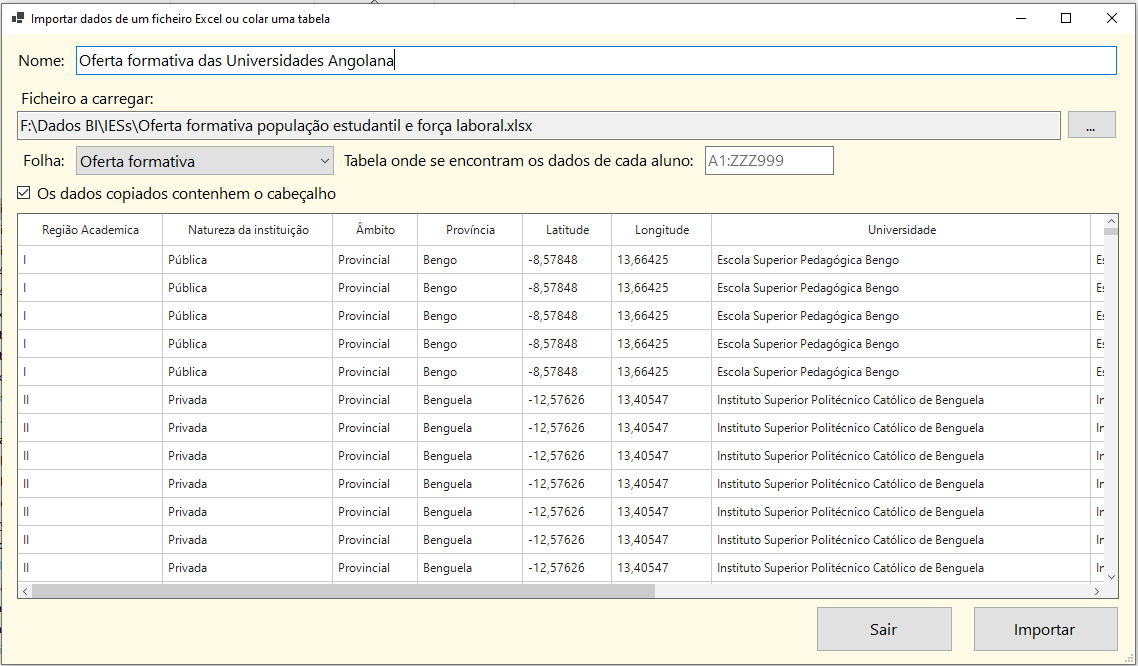This screenshot has width=1138, height=666.
Task: Click the Província column header
Action: pos(470,230)
